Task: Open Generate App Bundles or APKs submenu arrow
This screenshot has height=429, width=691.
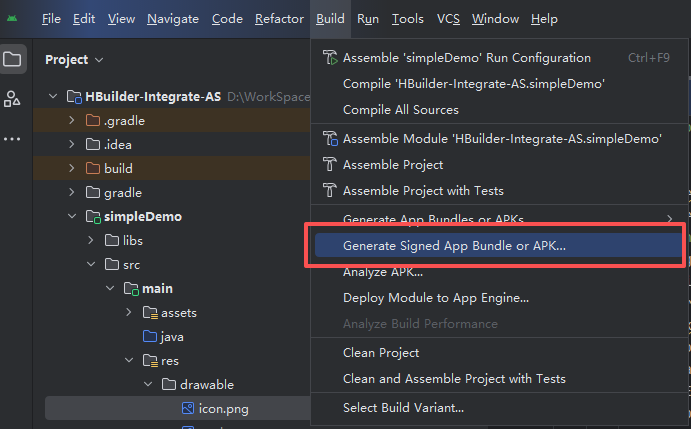Action: (670, 219)
